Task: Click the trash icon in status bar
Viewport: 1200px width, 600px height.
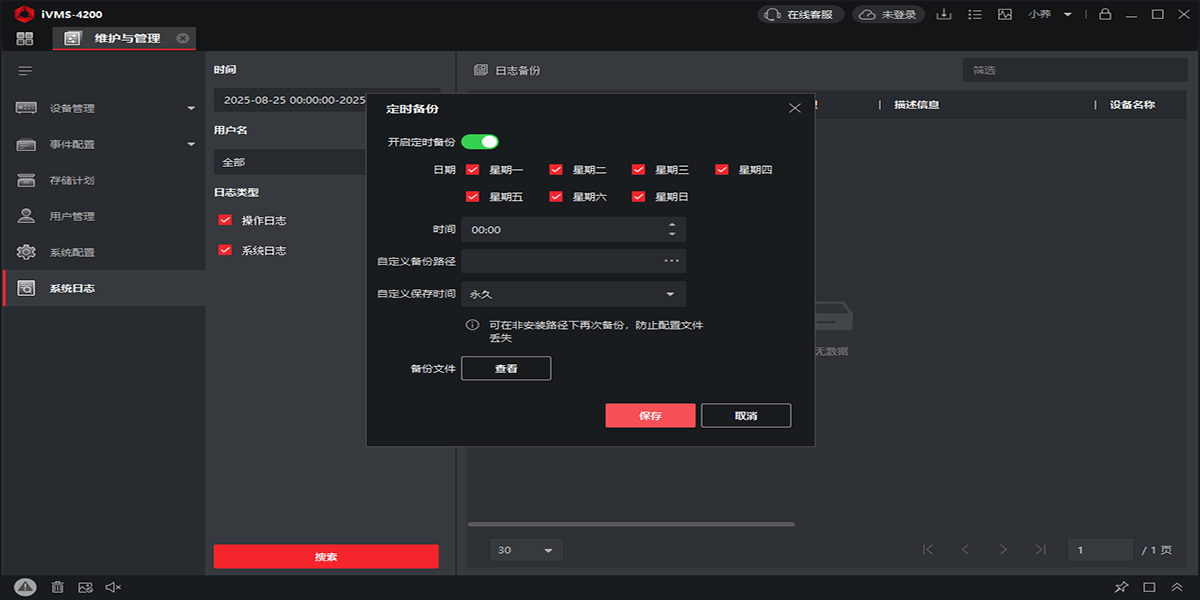Action: coord(58,587)
